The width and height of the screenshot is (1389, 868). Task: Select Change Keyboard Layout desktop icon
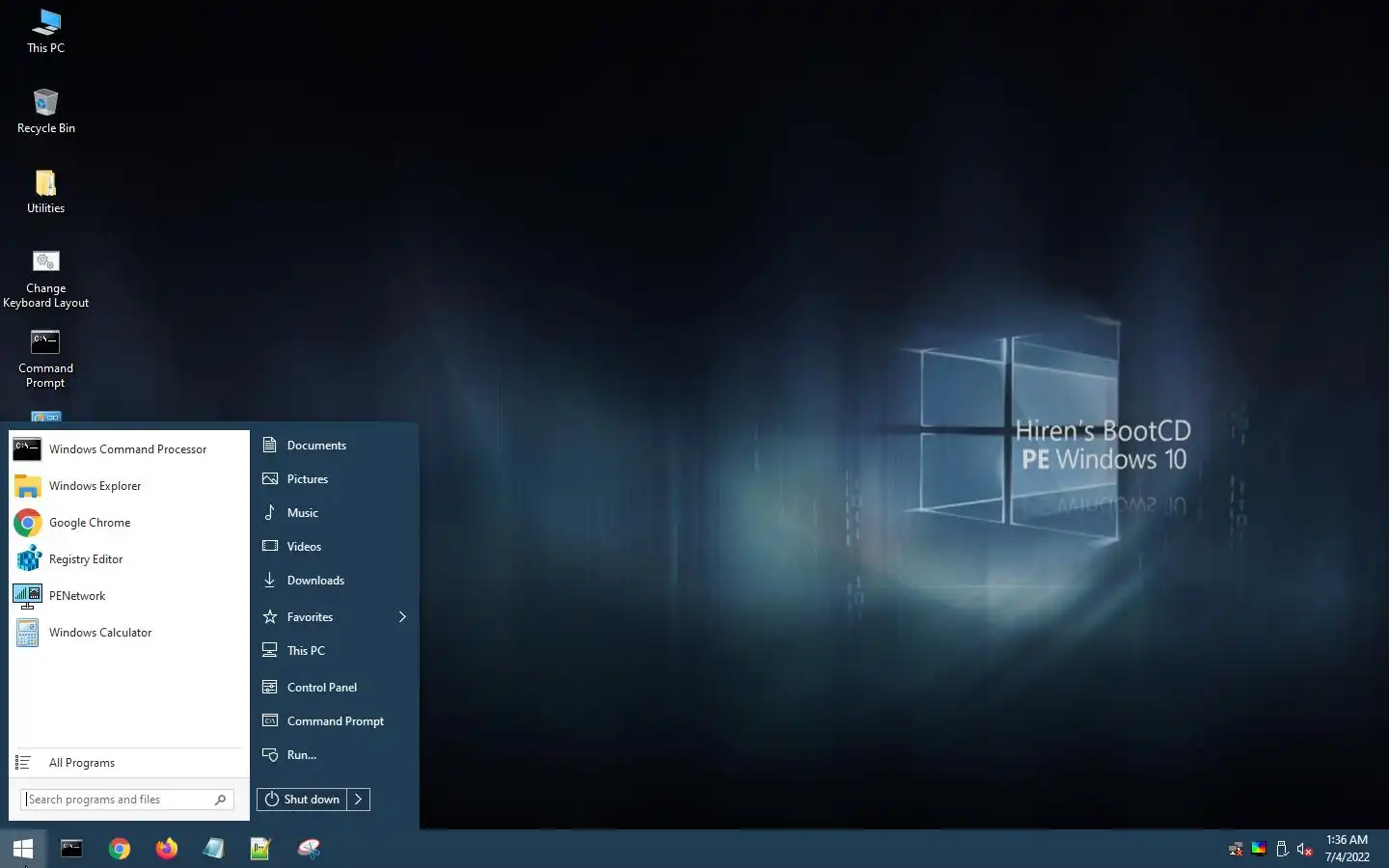tap(45, 280)
